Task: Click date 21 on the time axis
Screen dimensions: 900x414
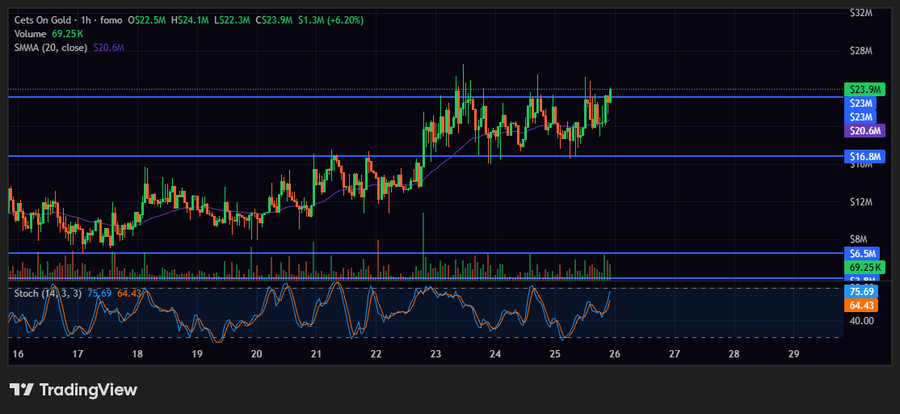Action: [316, 354]
